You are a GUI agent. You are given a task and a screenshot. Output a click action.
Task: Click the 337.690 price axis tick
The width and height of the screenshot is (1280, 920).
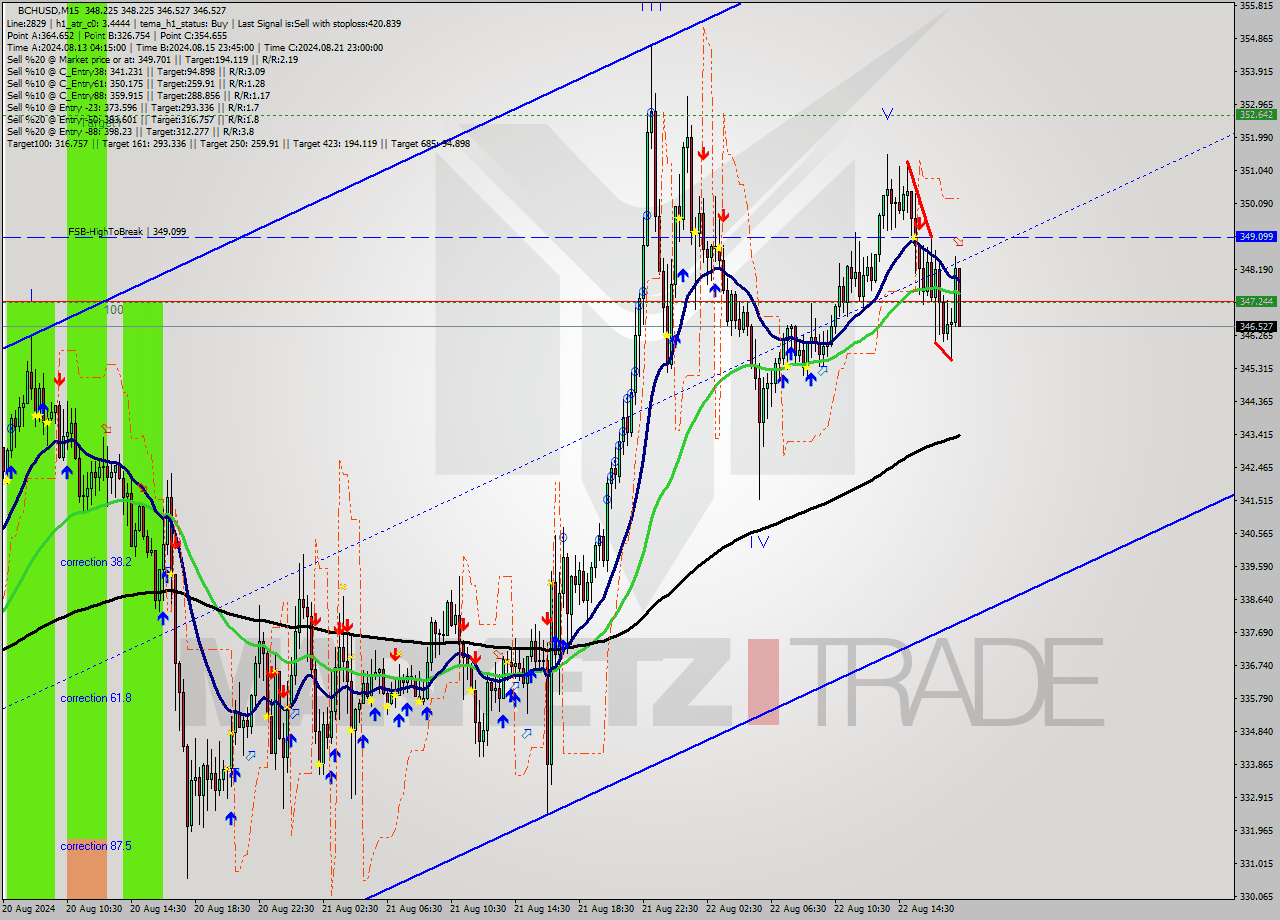1256,633
